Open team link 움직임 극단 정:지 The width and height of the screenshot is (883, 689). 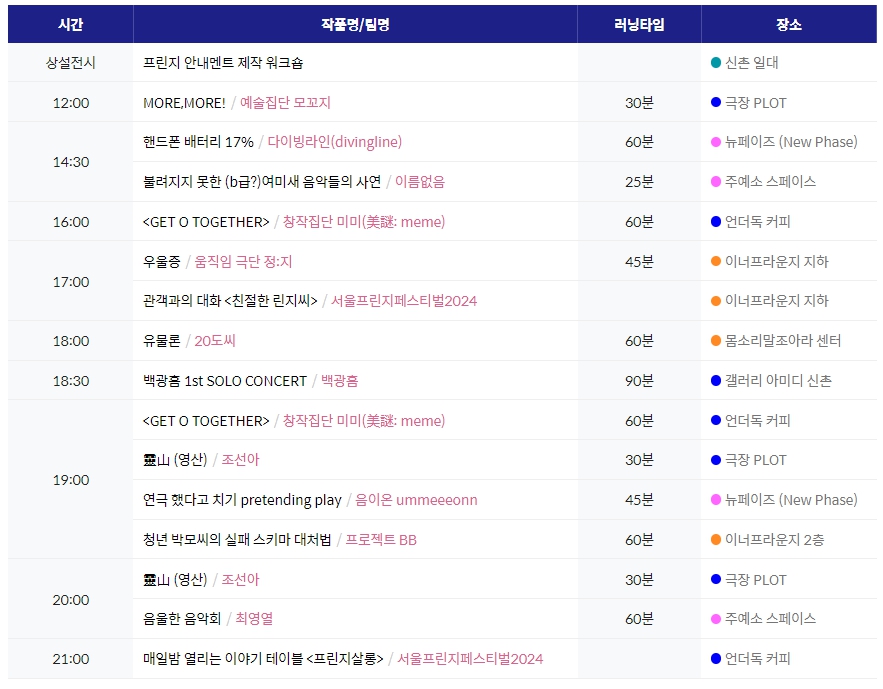click(x=243, y=262)
